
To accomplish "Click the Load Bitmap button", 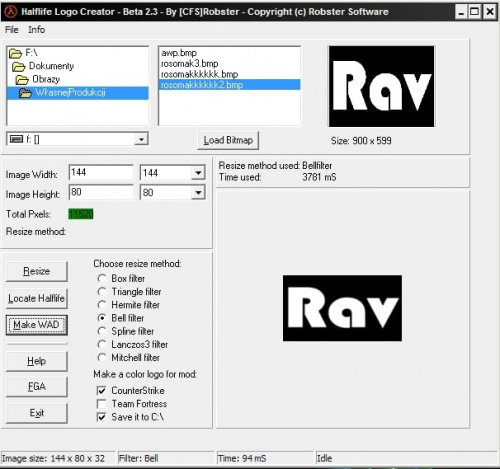I will tap(228, 140).
